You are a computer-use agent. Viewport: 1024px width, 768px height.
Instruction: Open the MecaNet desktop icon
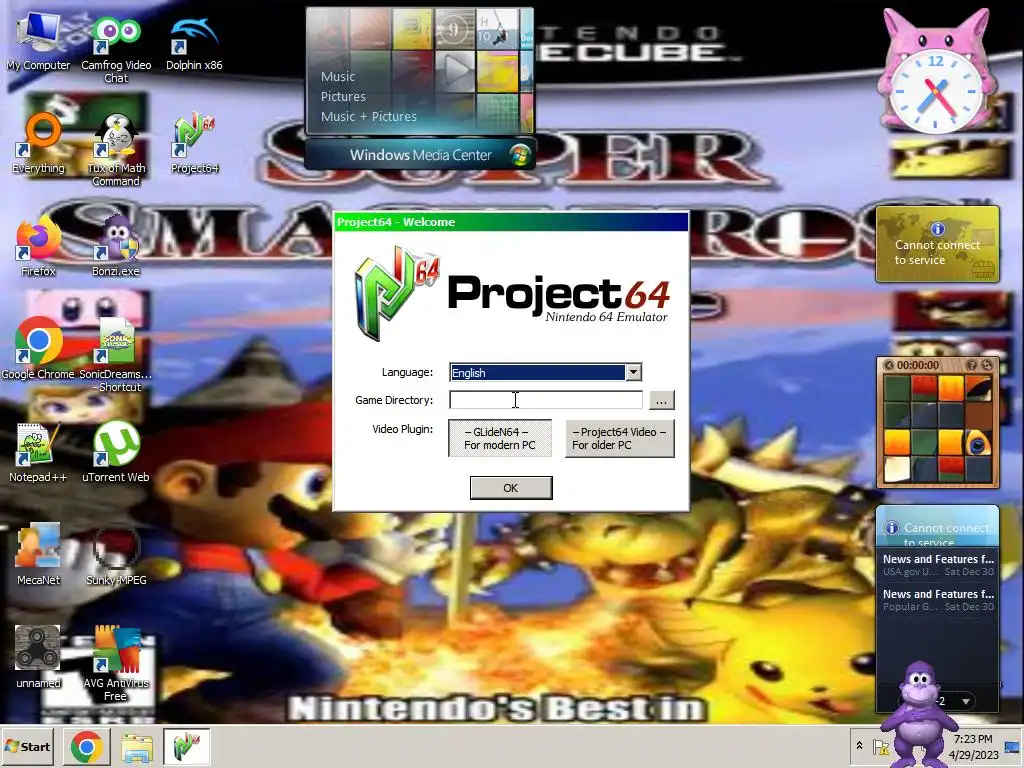[x=38, y=555]
